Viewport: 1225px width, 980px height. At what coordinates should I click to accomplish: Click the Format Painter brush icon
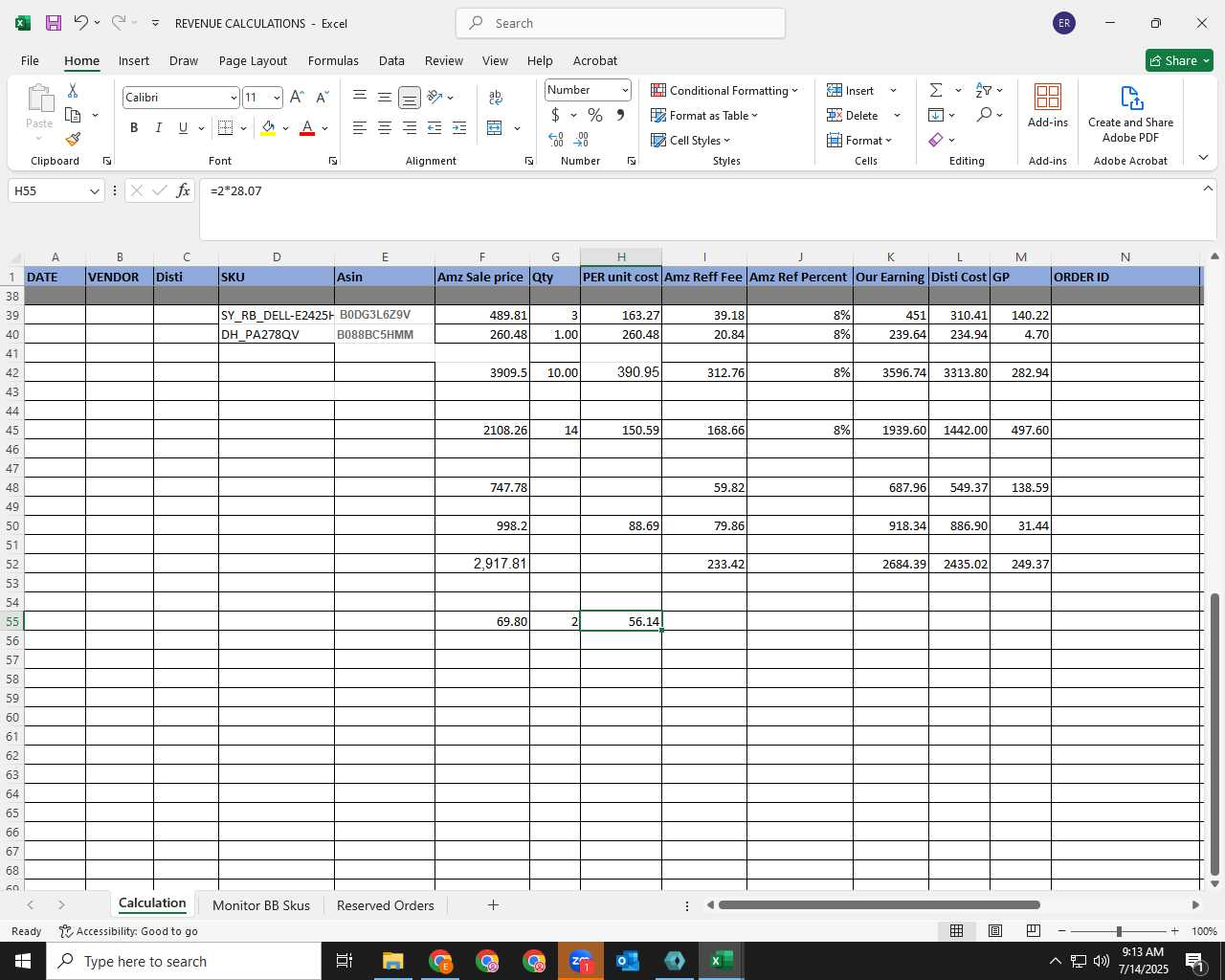point(73,140)
